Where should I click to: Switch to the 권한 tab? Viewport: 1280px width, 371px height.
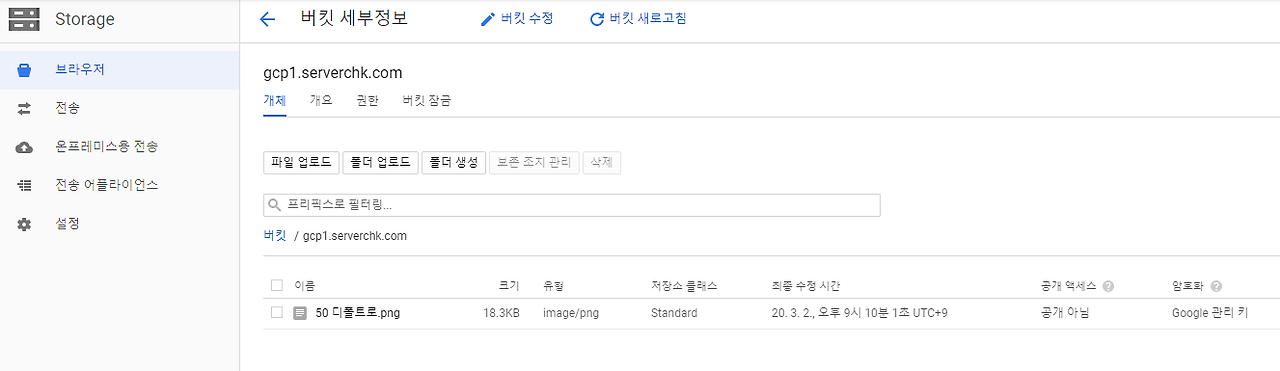[x=367, y=100]
